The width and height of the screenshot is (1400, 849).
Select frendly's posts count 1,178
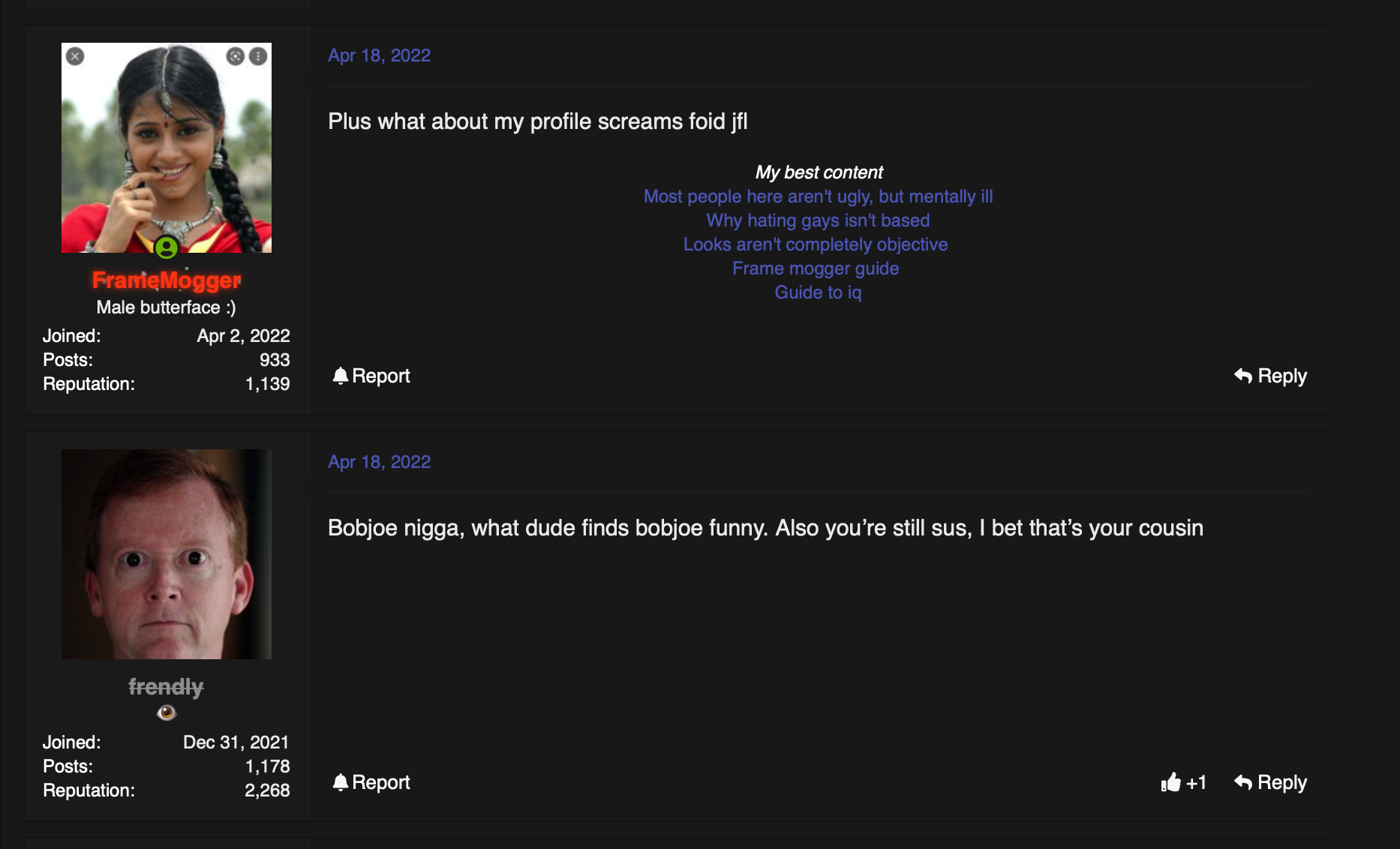(267, 766)
